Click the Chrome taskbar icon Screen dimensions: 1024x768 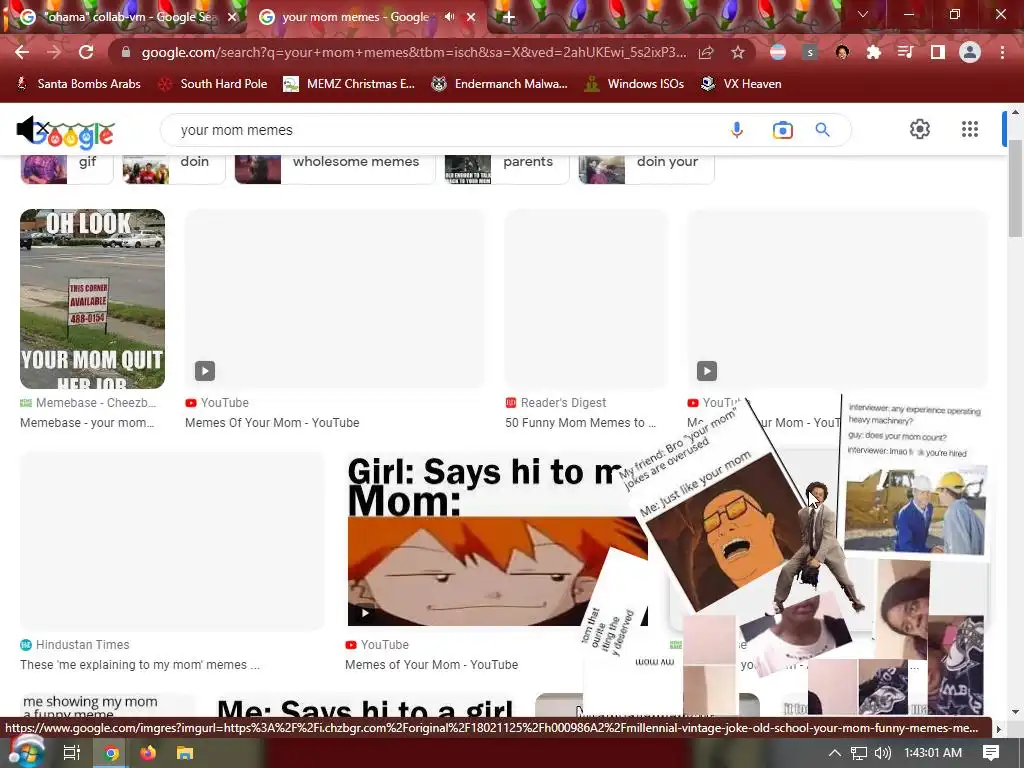[110, 753]
